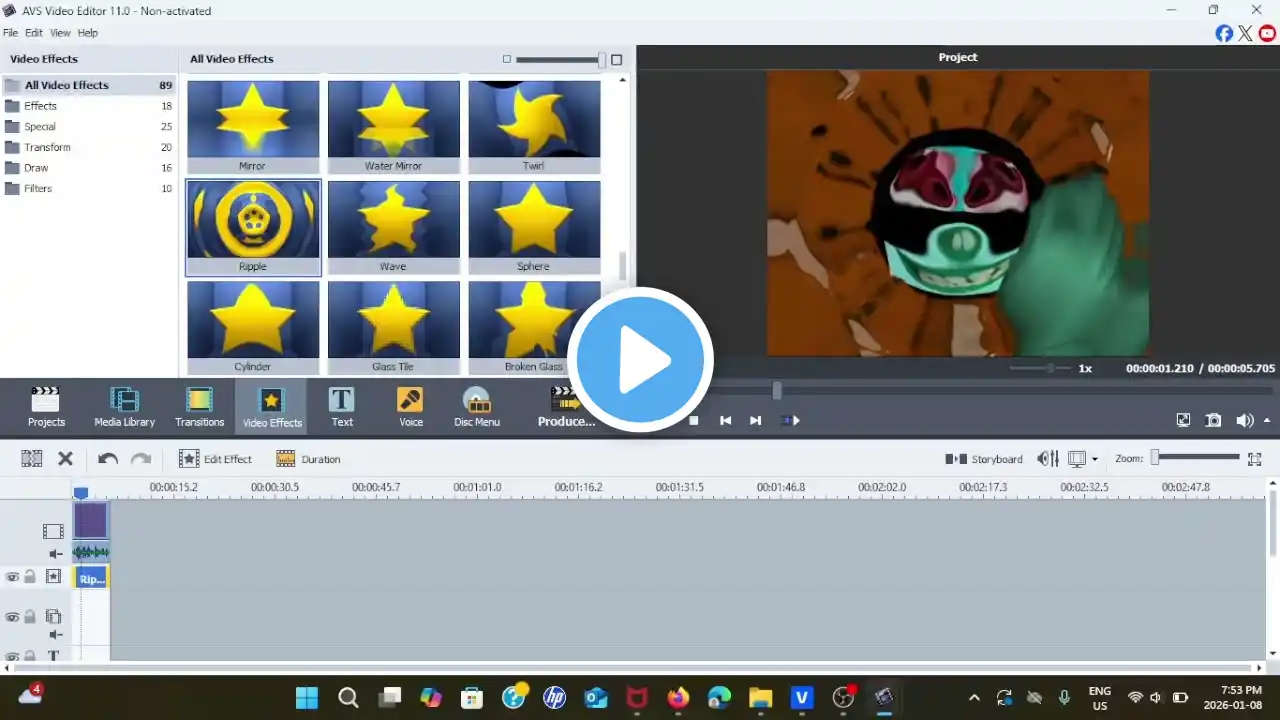Image resolution: width=1280 pixels, height=720 pixels.
Task: Switch to Storyboard view
Action: (x=984, y=459)
